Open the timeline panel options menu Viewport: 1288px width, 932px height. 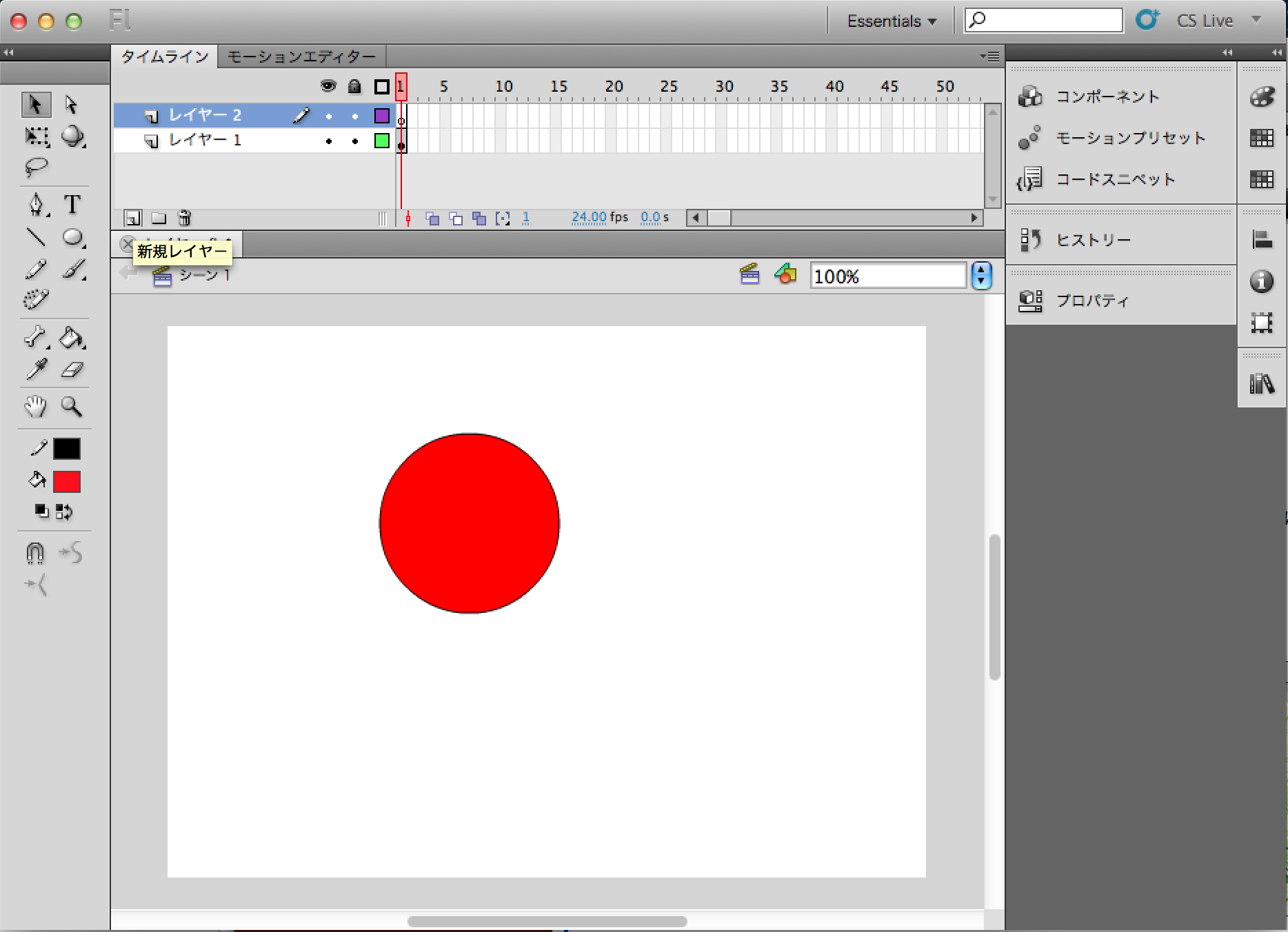(x=989, y=57)
